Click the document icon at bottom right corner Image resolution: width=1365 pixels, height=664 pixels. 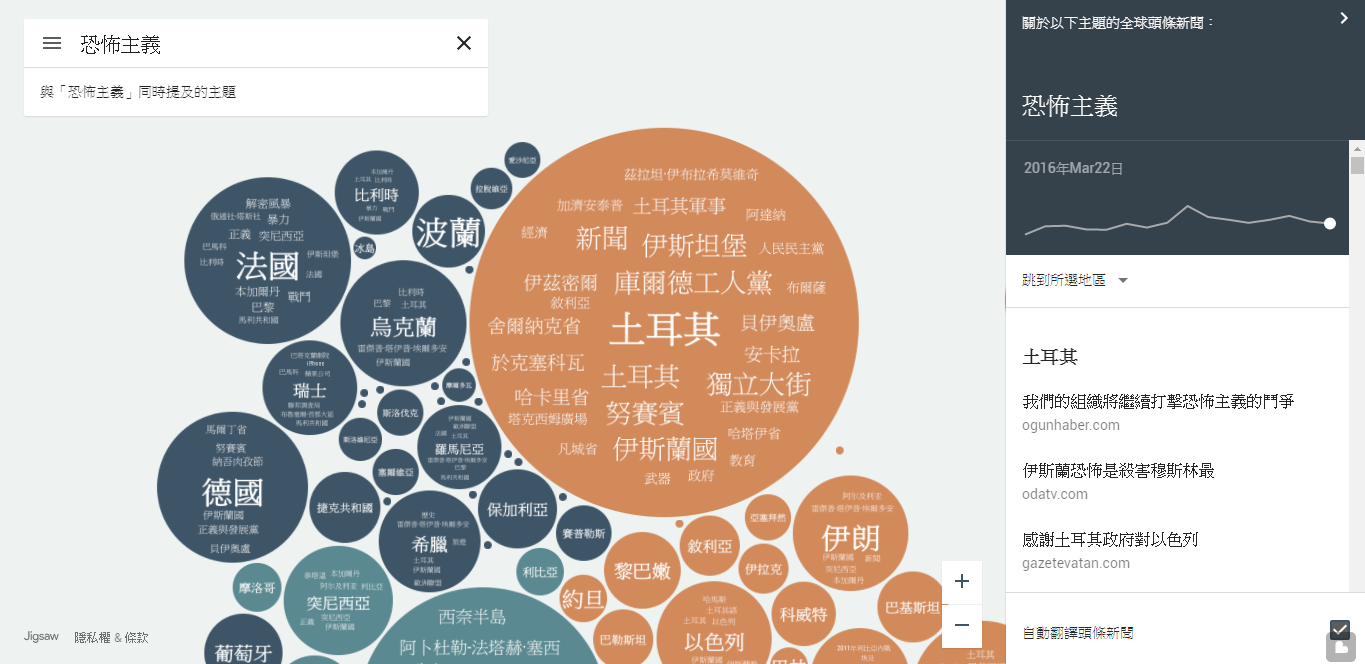[1340, 649]
